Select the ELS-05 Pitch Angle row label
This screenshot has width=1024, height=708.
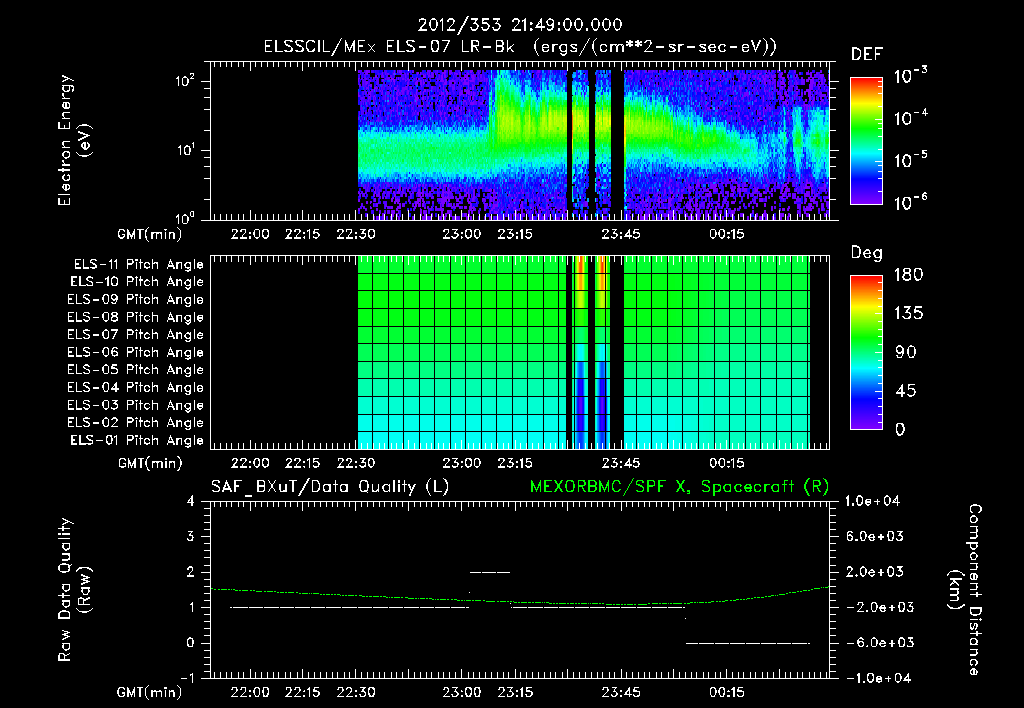[136, 370]
